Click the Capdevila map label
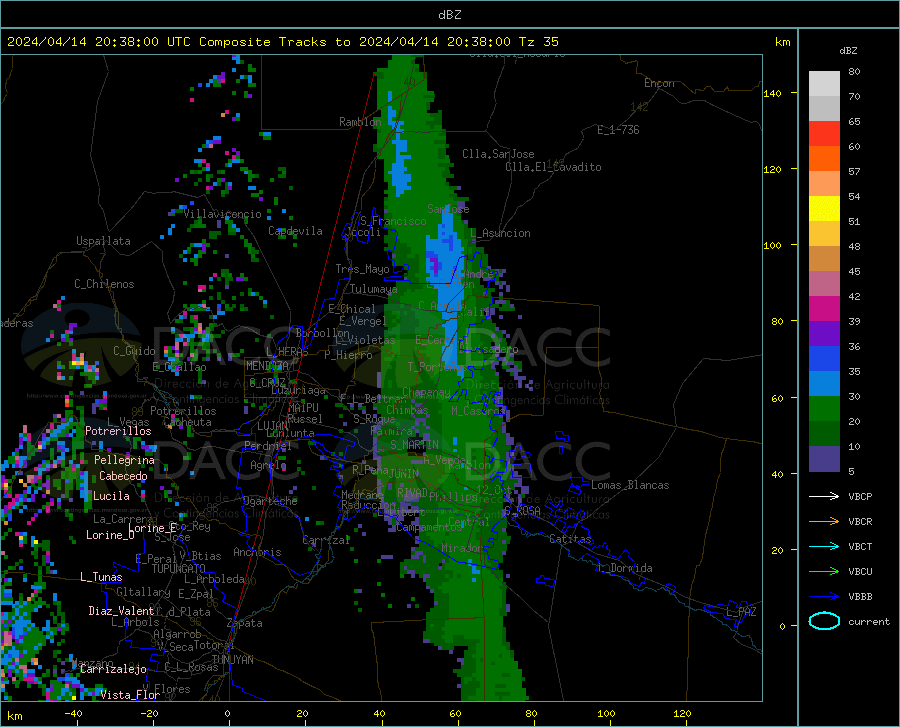This screenshot has width=900, height=727. 295,231
